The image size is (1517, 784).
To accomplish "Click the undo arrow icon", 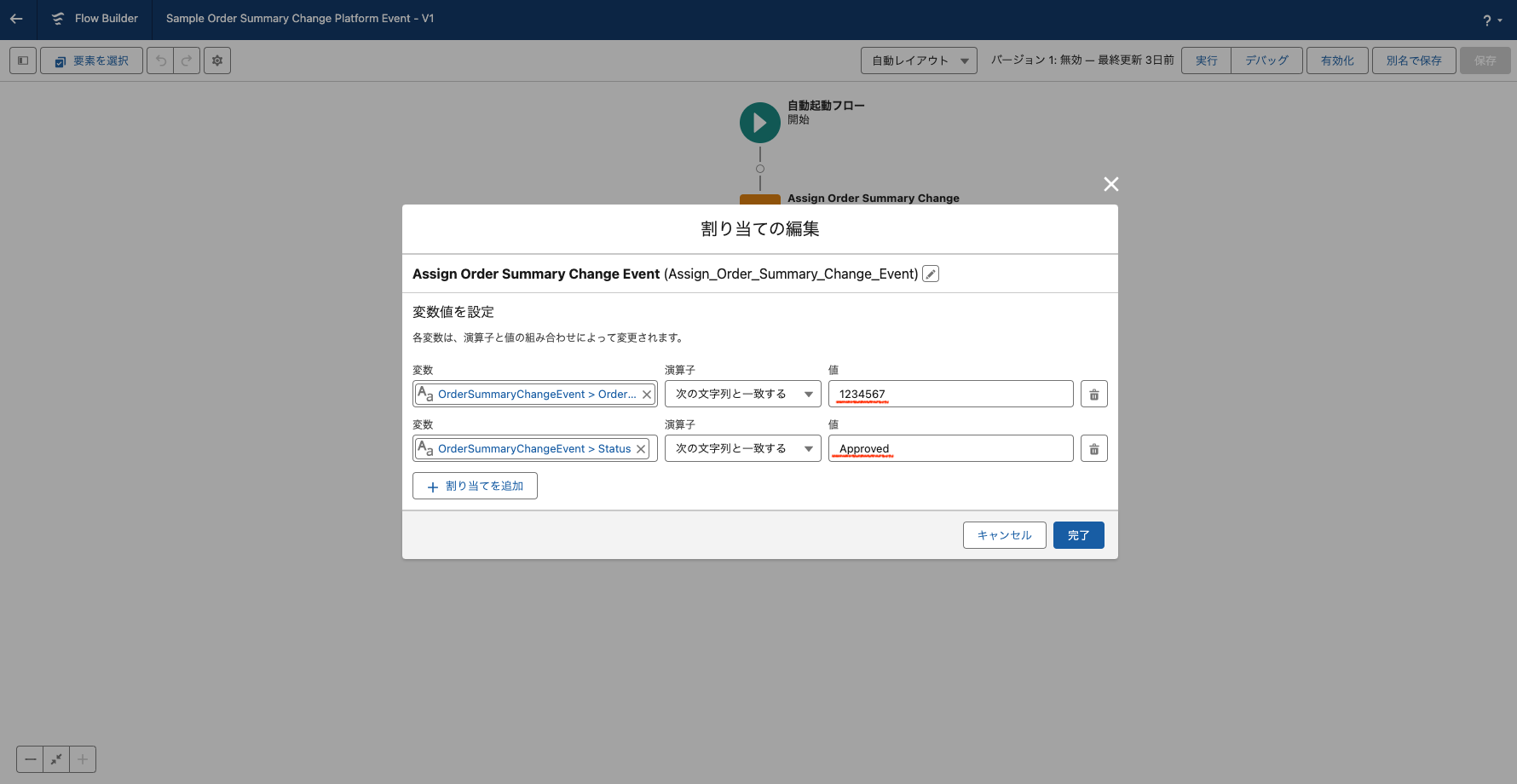I will (160, 61).
